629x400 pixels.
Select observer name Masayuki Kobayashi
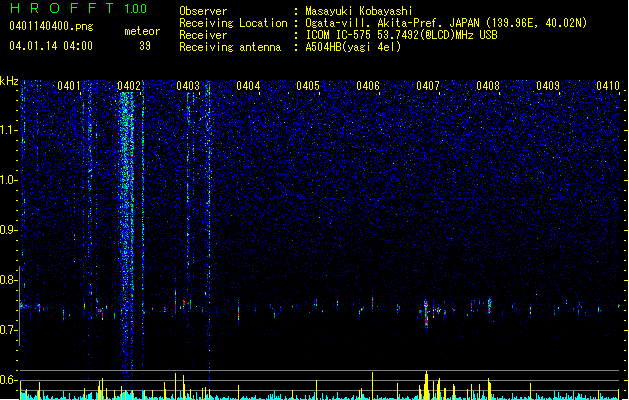(x=359, y=11)
